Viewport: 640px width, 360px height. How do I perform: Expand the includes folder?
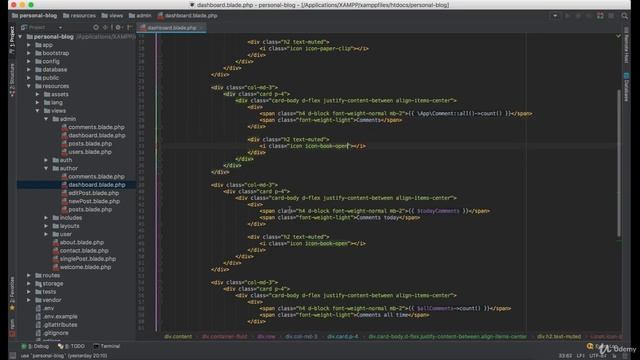46,218
